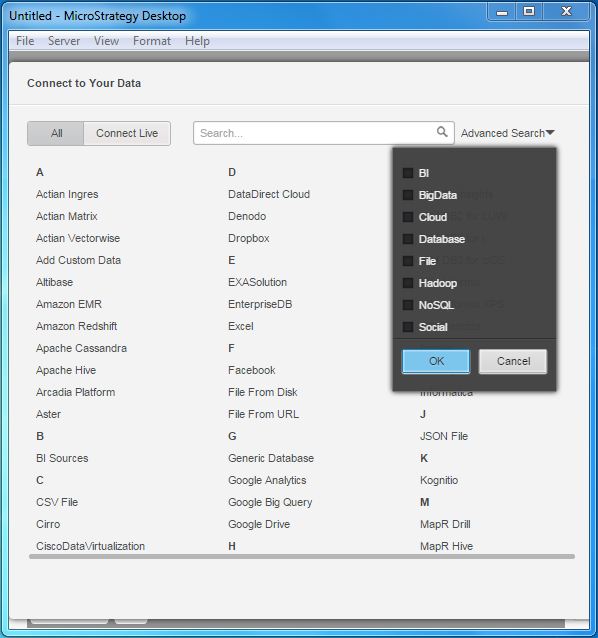
Task: Open the File menu
Action: click(25, 41)
